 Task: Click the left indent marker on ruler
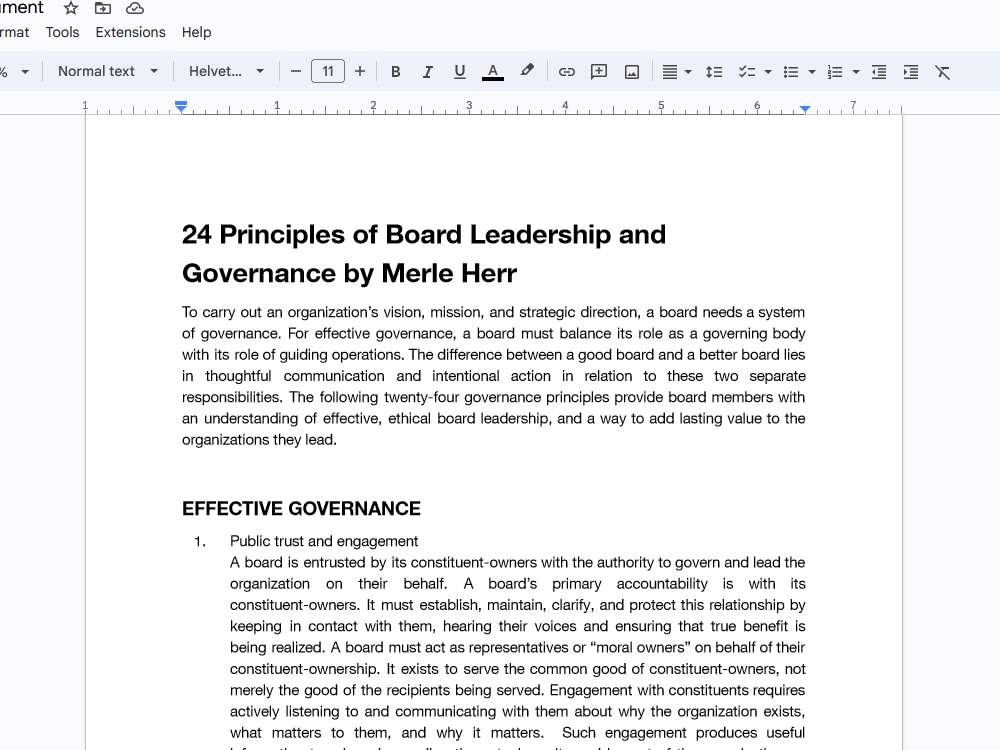181,107
